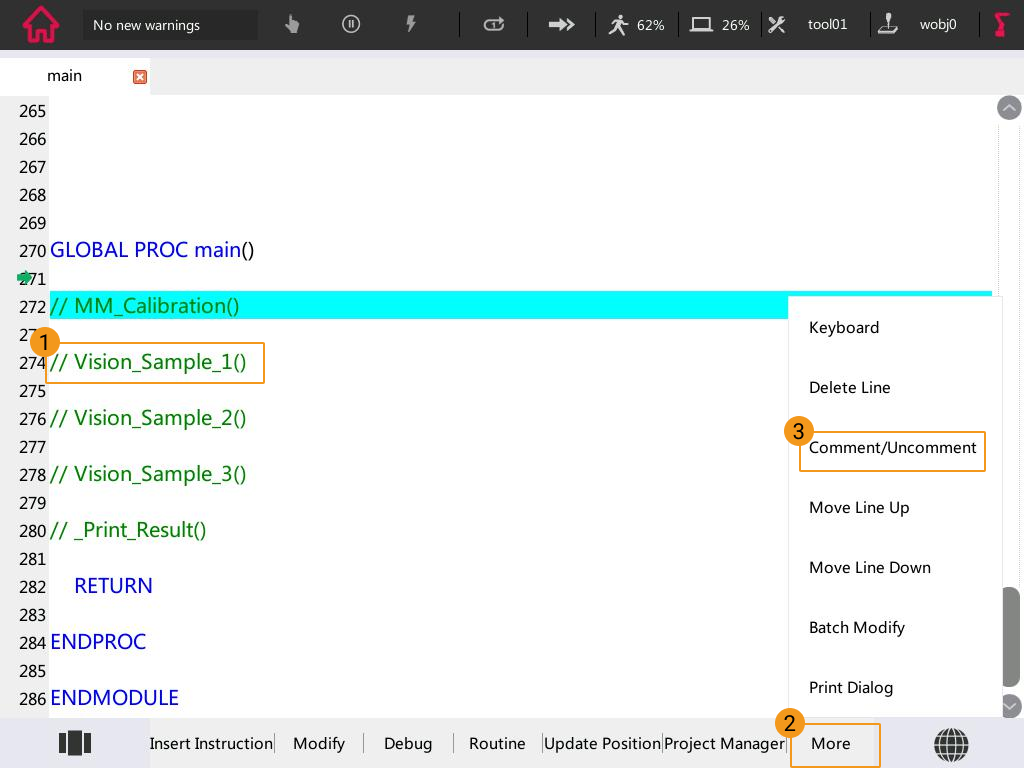Open the wobj0 work object selector
Screen dimensions: 1024x768
click(x=919, y=25)
